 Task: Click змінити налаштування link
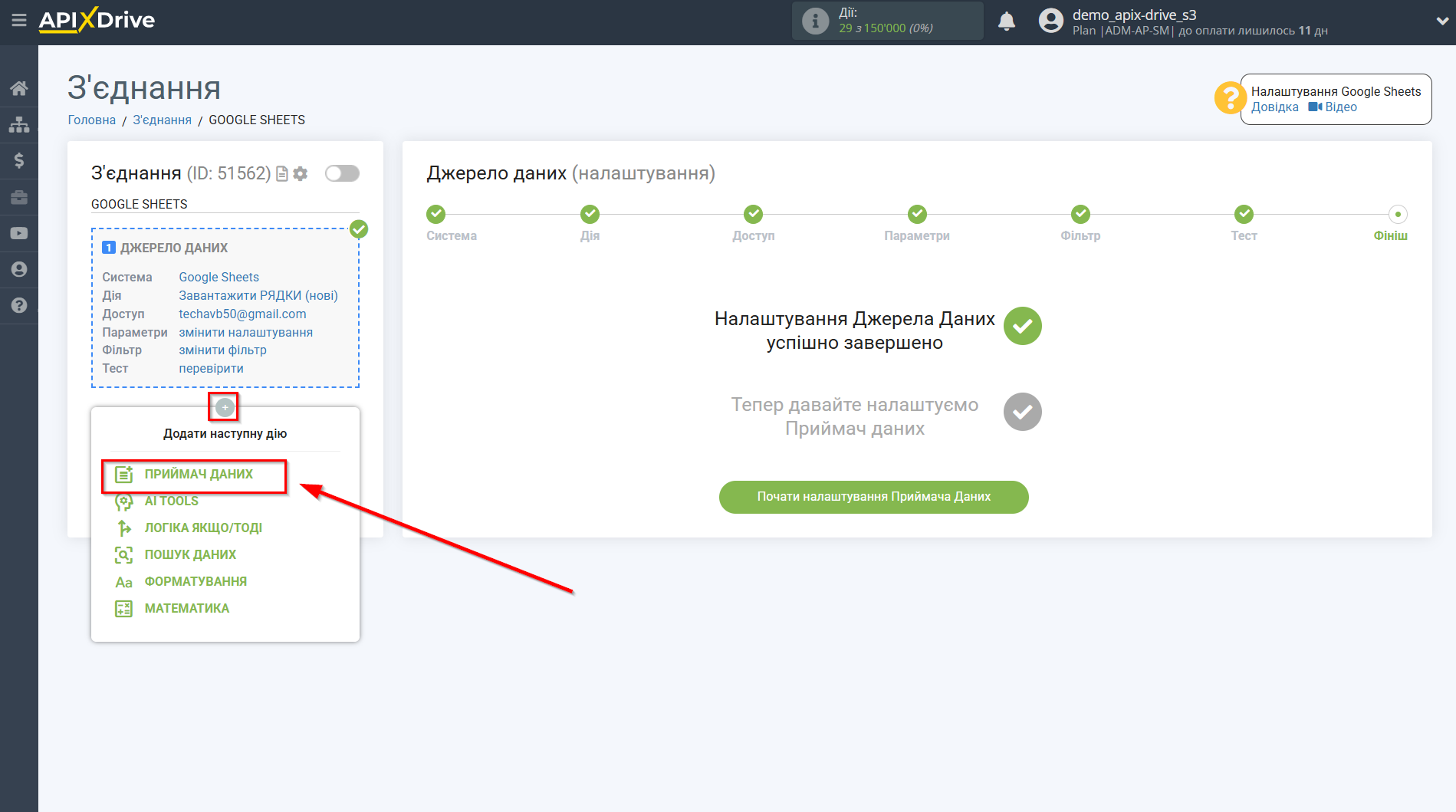(246, 332)
